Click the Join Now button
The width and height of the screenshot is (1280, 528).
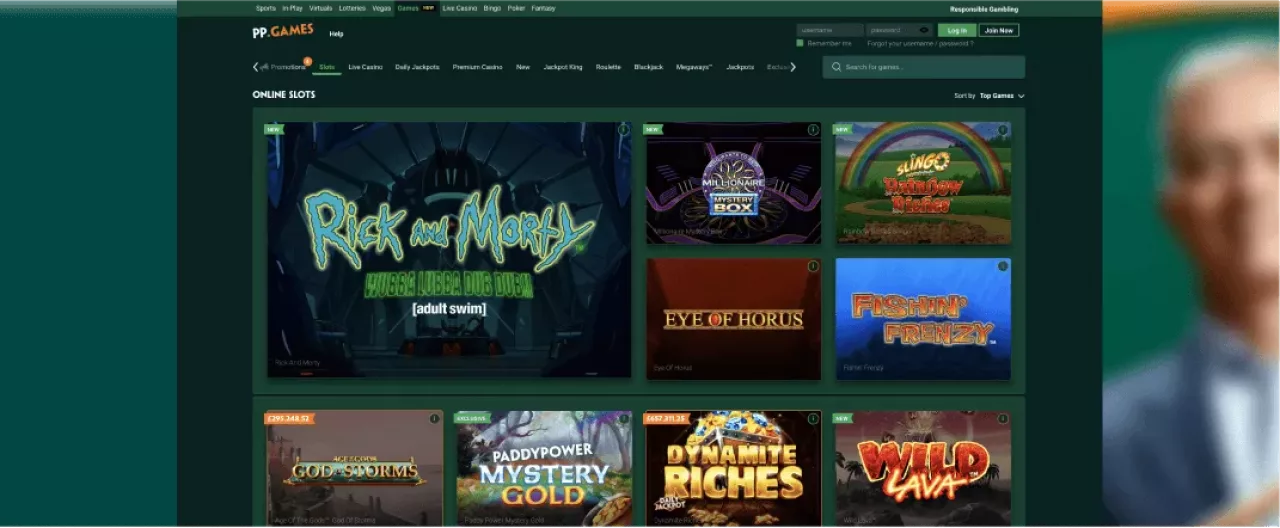click(999, 30)
